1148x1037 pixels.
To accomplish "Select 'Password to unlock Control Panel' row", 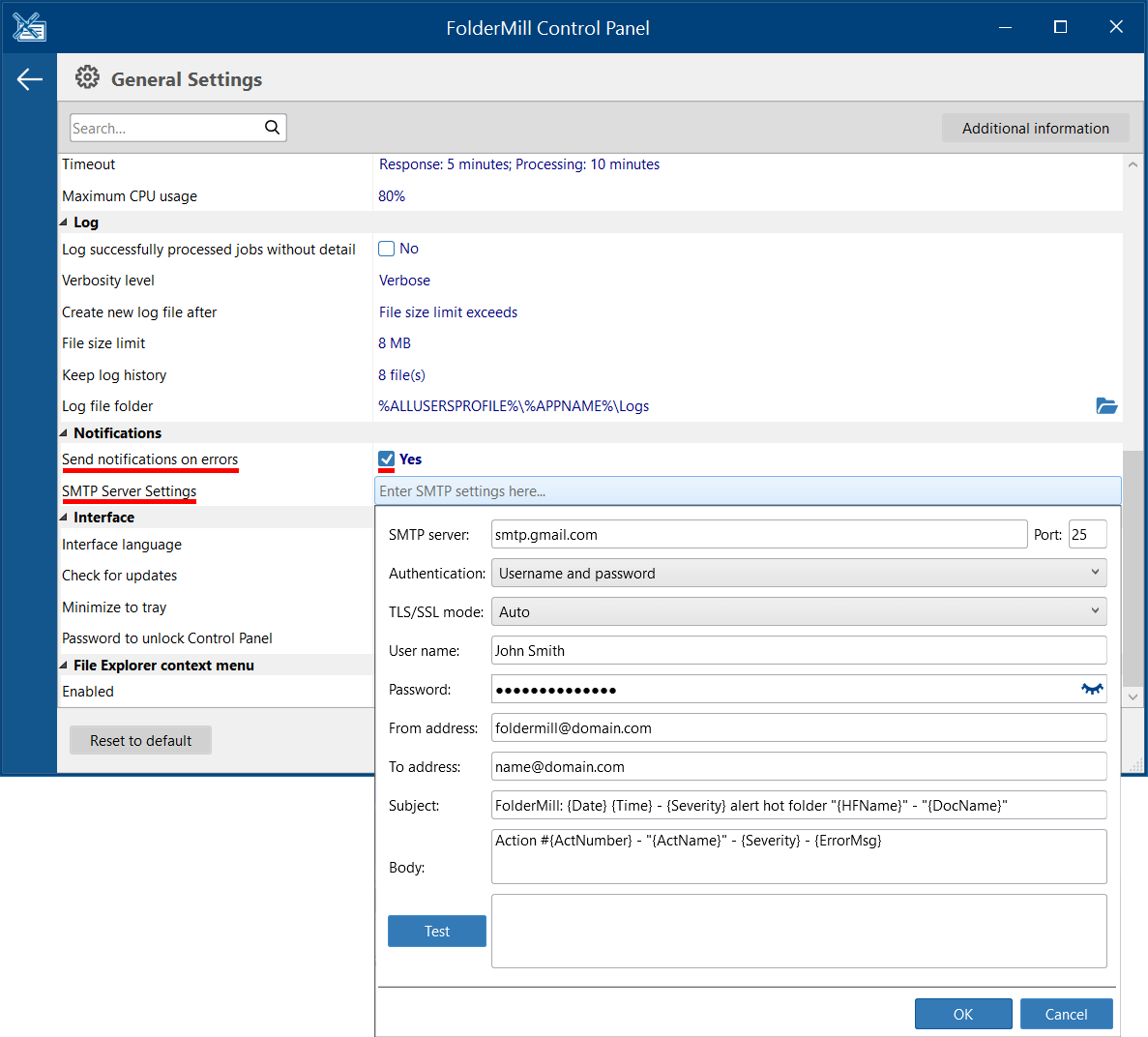I will click(x=216, y=638).
